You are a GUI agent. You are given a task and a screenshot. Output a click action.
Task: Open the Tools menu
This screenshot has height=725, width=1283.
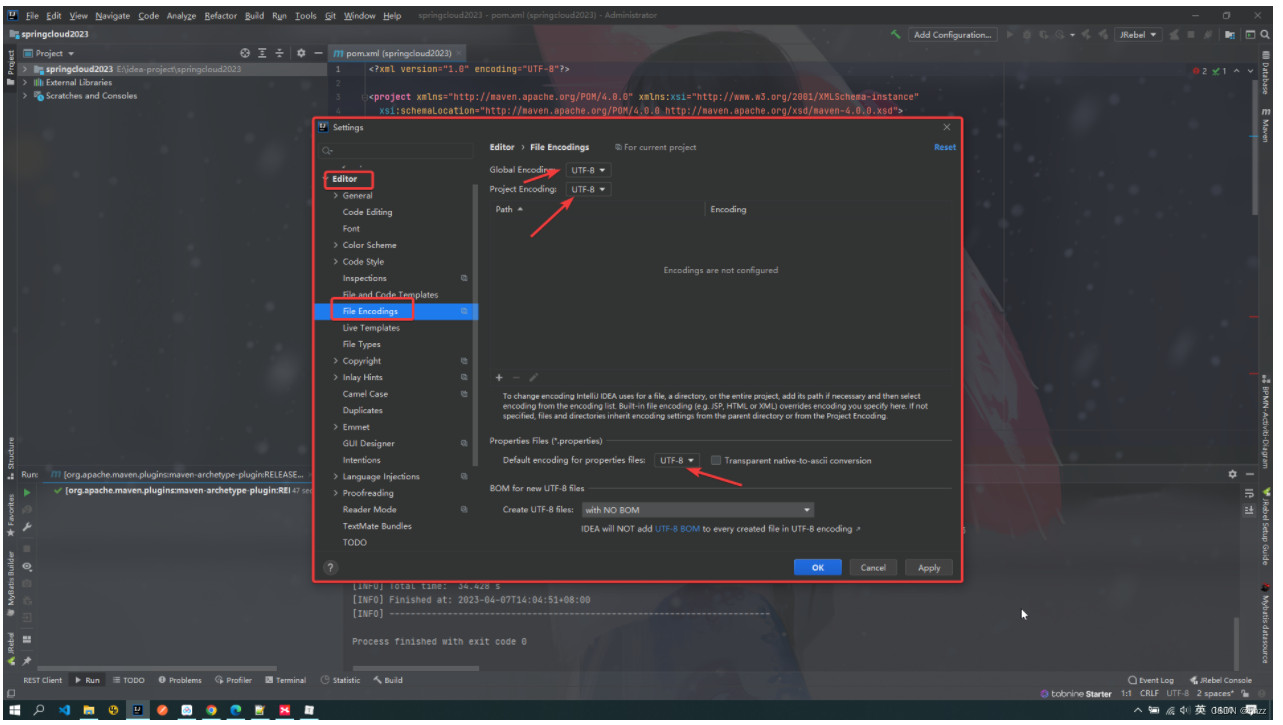[306, 16]
